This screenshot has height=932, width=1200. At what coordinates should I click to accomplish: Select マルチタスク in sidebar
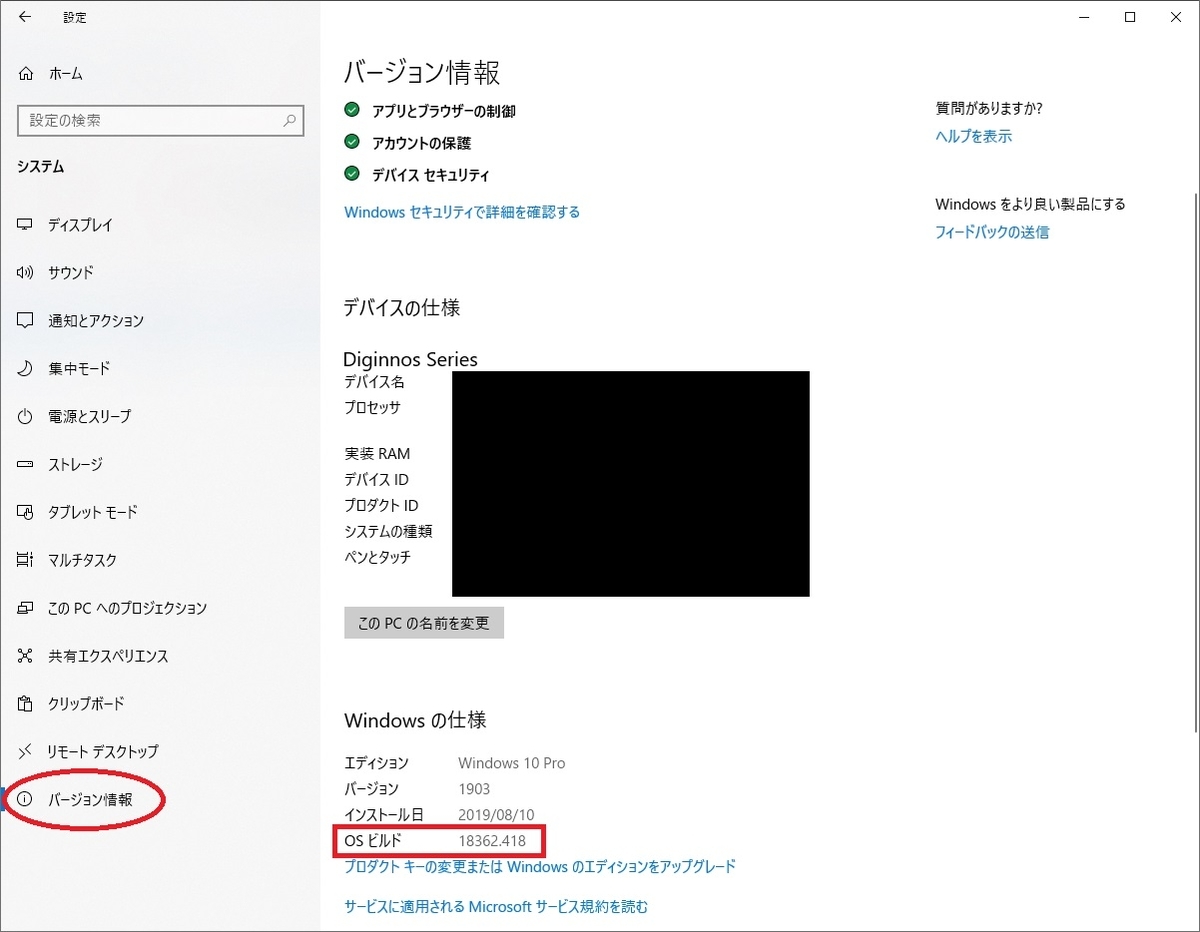160,560
